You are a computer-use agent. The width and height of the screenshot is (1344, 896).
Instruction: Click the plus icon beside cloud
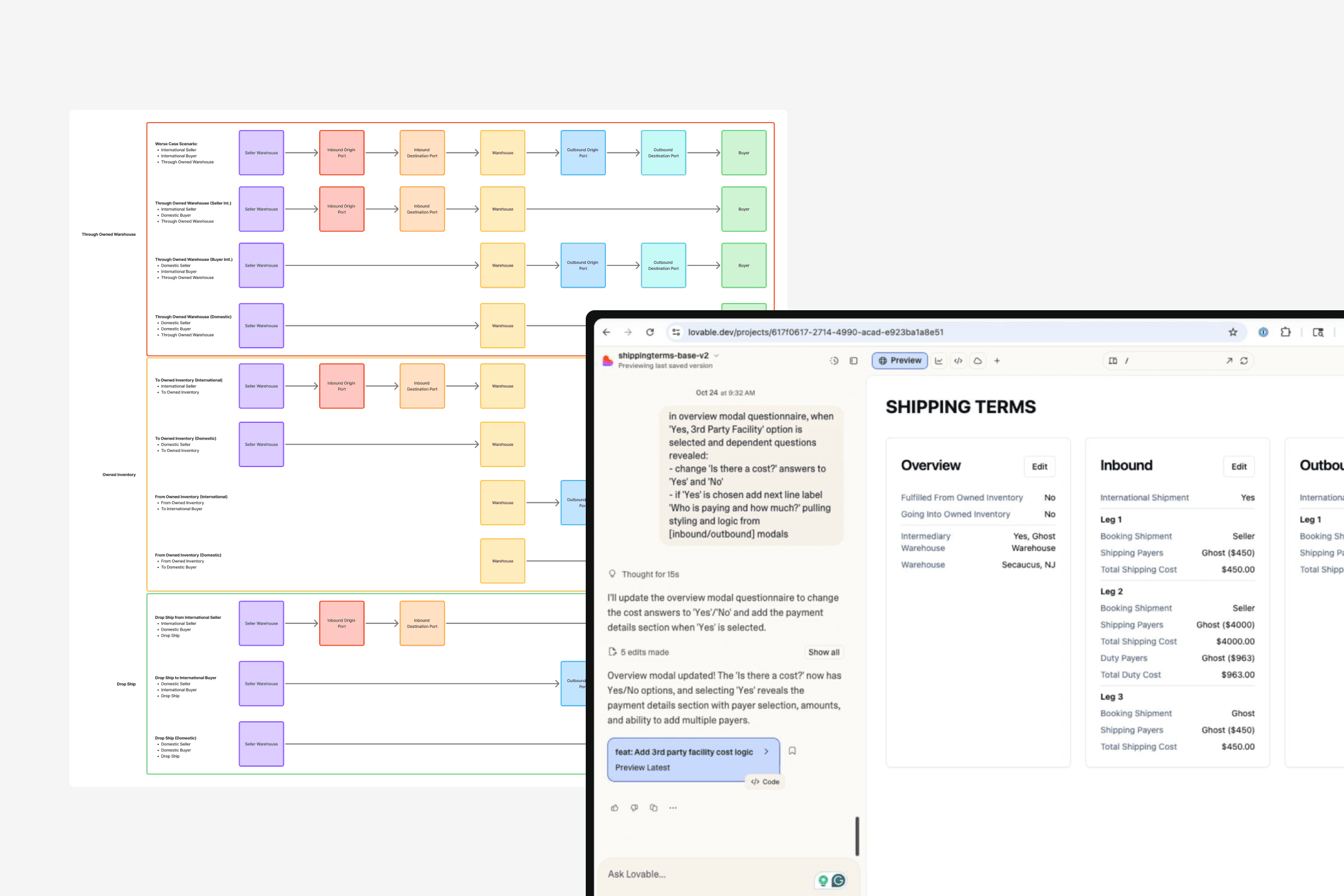point(997,361)
